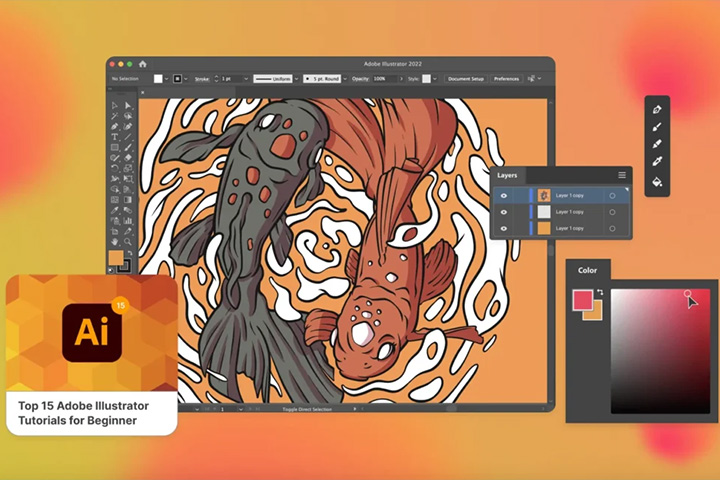The width and height of the screenshot is (720, 480).
Task: Hide the top Layer 1 copy layer
Action: [x=504, y=196]
